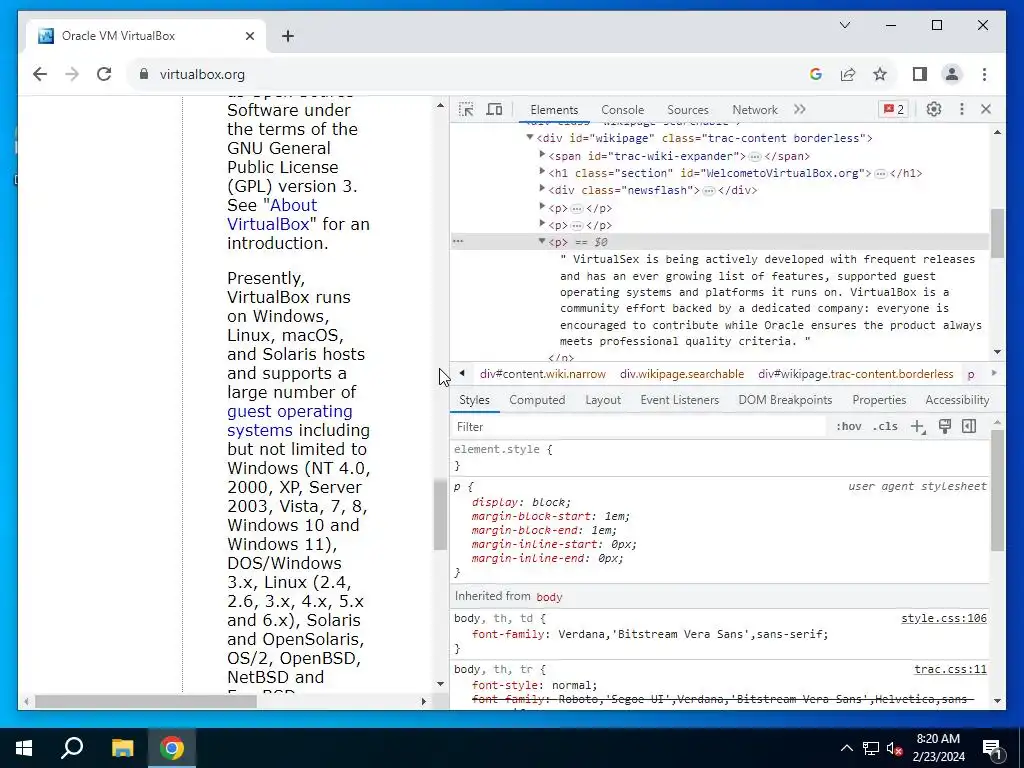Screen dimensions: 1024x768
Task: Select div#wikipage.trac-content.borderless breadcrumb
Action: pyautogui.click(x=856, y=374)
